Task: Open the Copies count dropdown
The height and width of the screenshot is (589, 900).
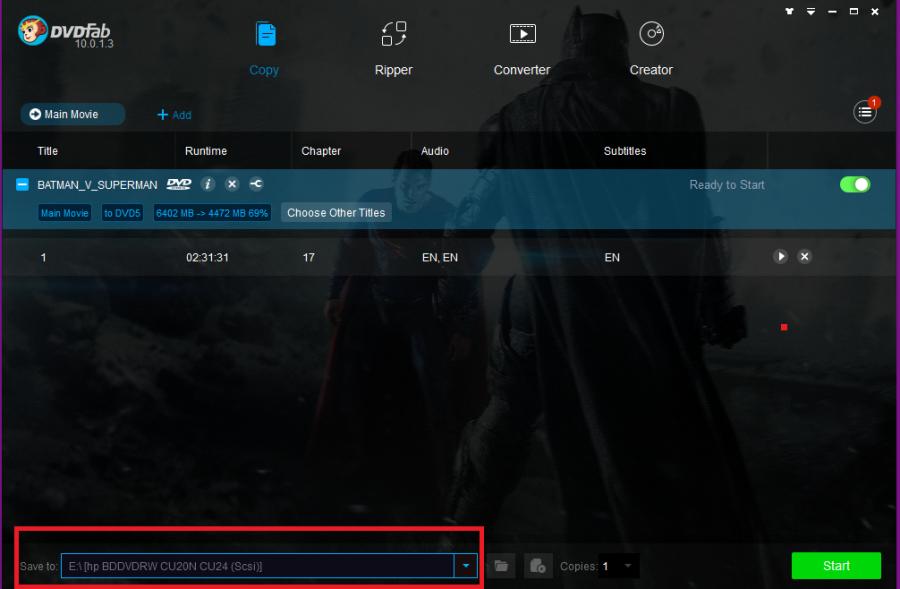Action: (628, 566)
